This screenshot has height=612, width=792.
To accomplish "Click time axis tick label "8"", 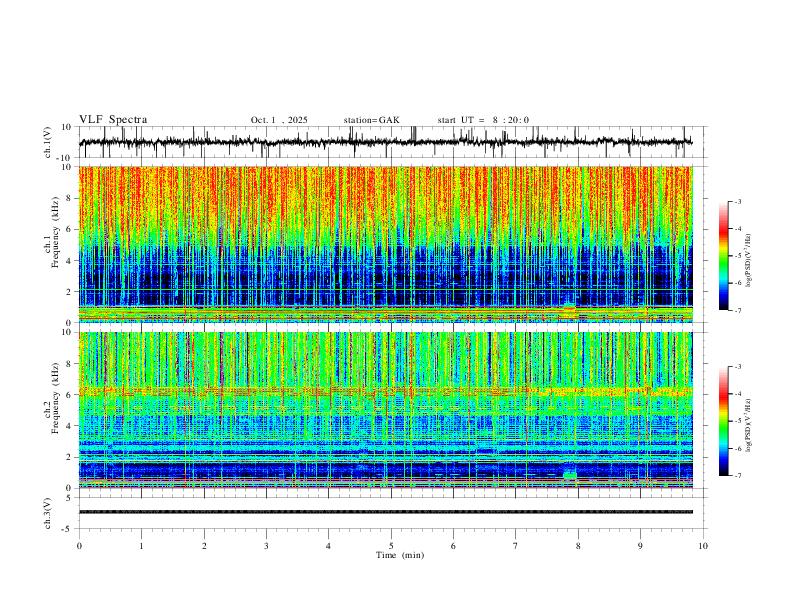I will (578, 546).
